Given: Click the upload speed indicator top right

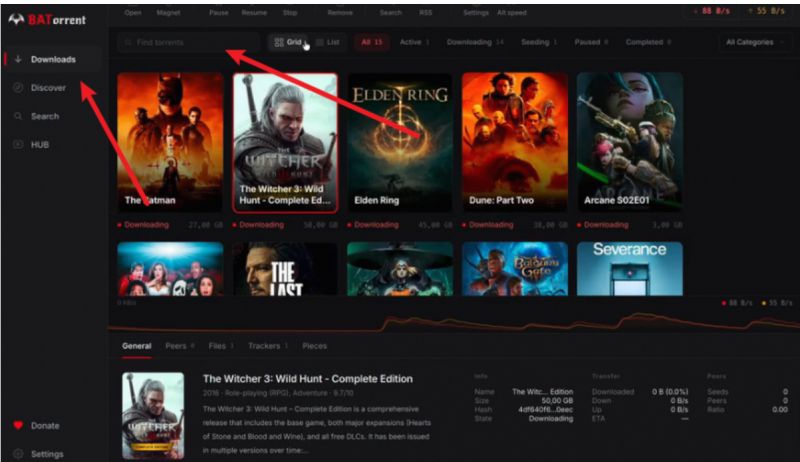Looking at the screenshot, I should (766, 11).
